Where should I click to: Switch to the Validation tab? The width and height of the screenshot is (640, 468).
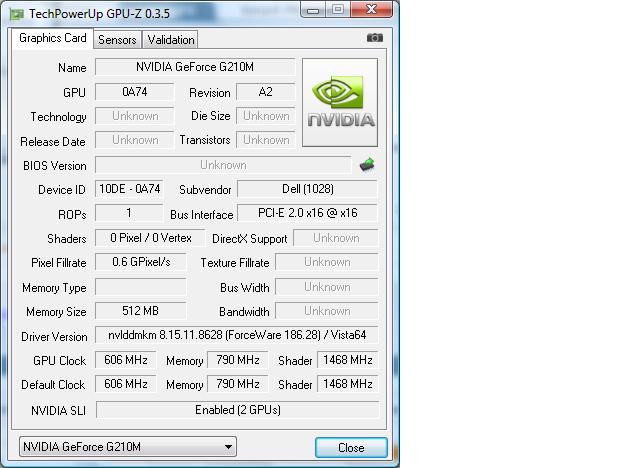click(171, 40)
